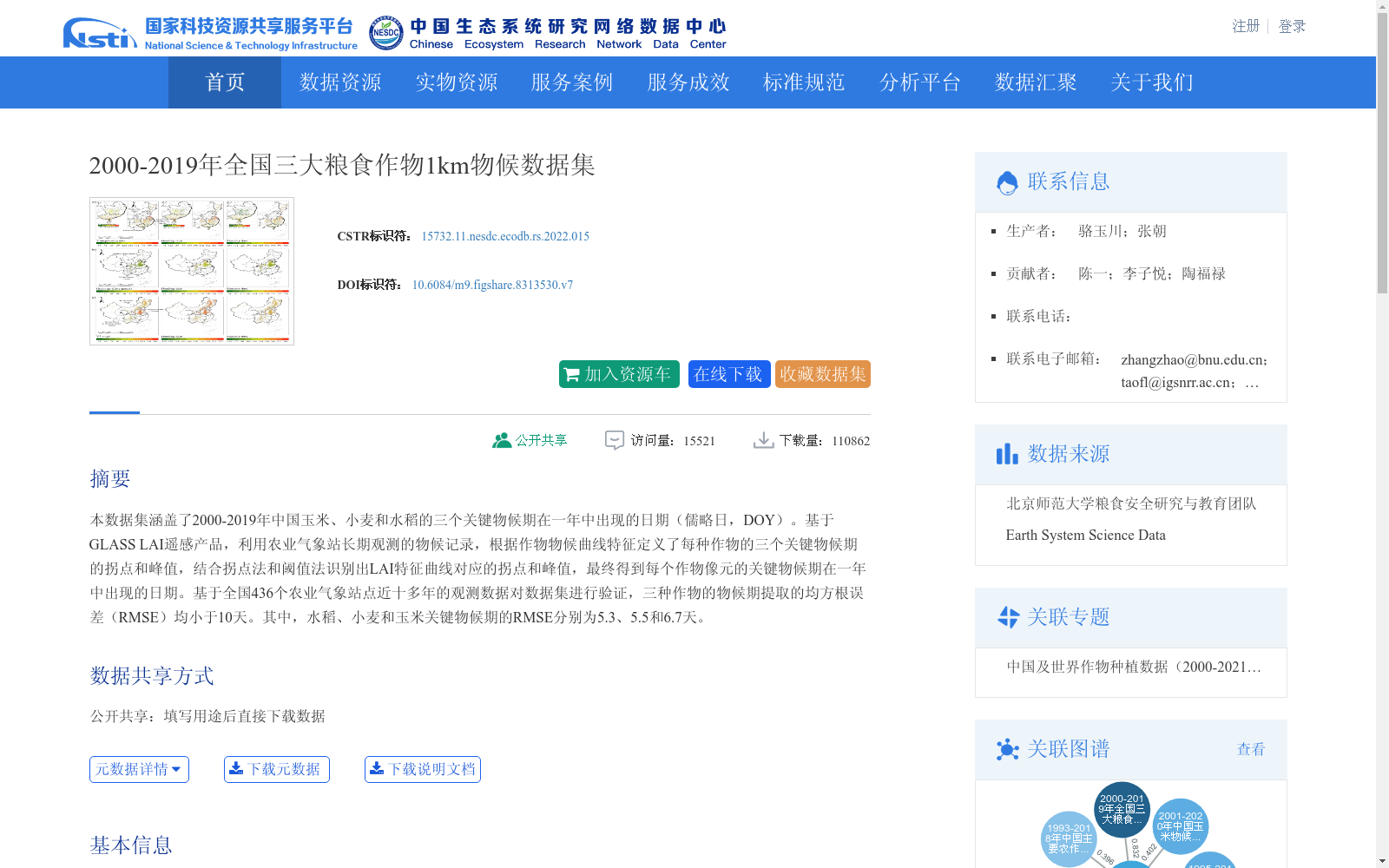The width and height of the screenshot is (1389, 868).
Task: Open the 首页 navigation tab
Action: (x=225, y=82)
